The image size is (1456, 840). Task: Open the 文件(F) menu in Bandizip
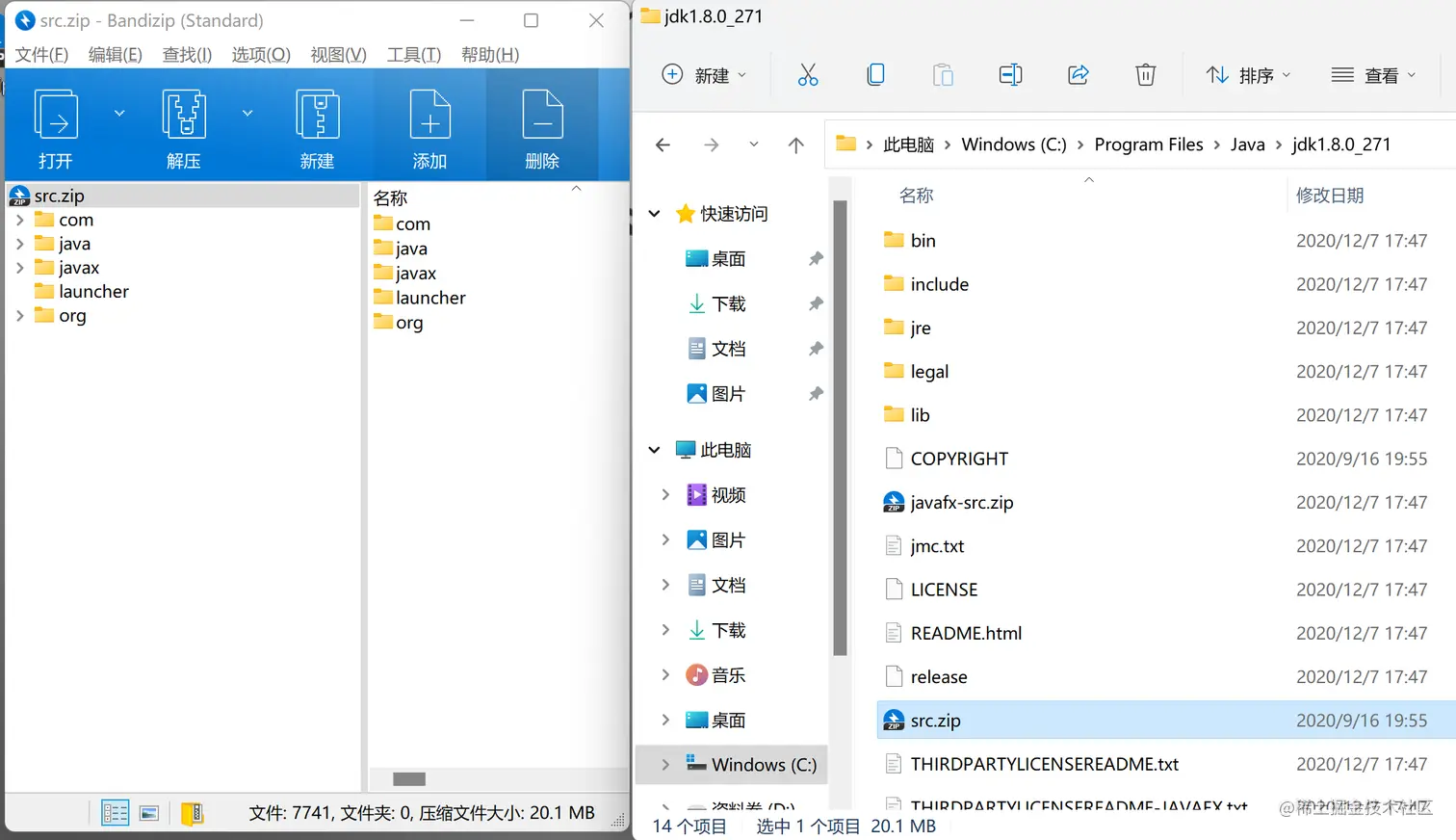(x=41, y=54)
